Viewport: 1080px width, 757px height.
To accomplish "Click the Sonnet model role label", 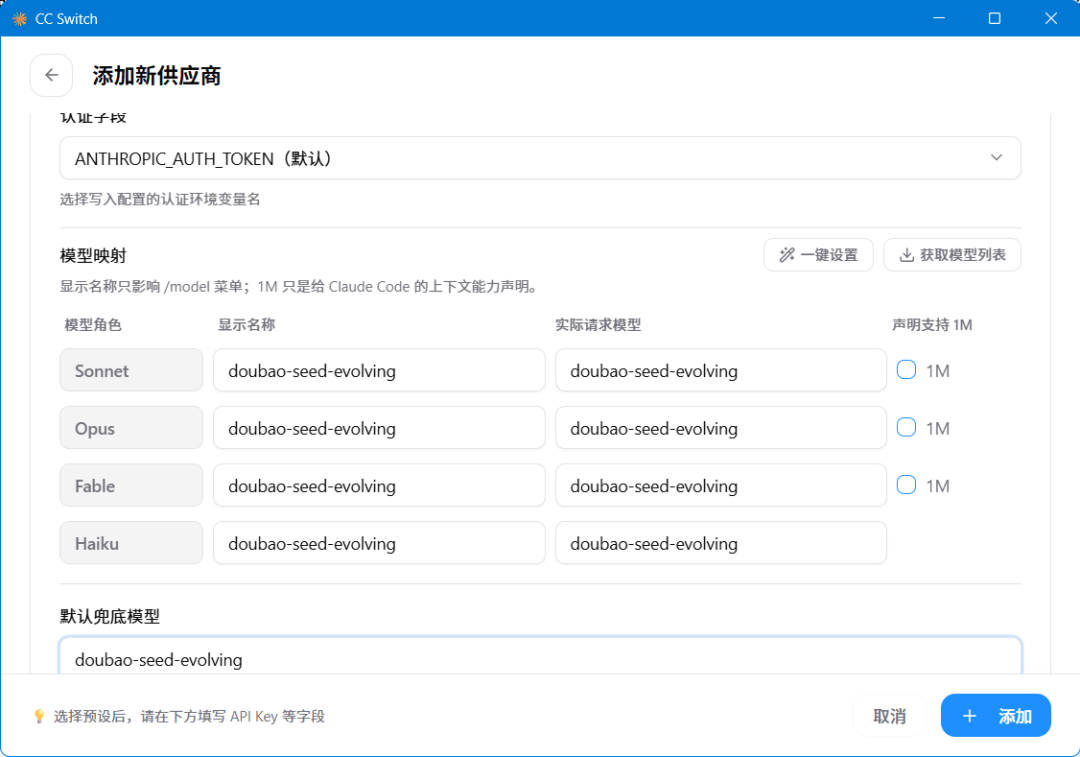I will pyautogui.click(x=131, y=371).
